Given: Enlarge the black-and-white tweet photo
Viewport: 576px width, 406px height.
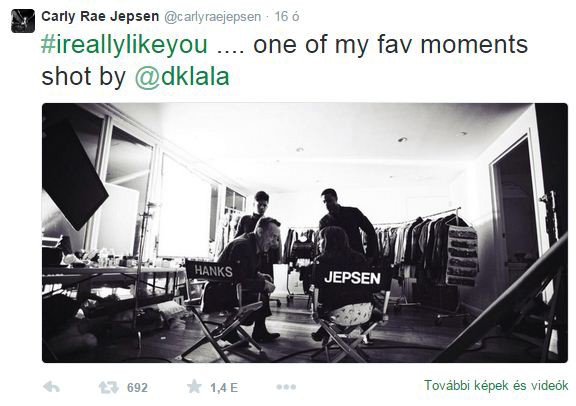Looking at the screenshot, I should tap(305, 233).
